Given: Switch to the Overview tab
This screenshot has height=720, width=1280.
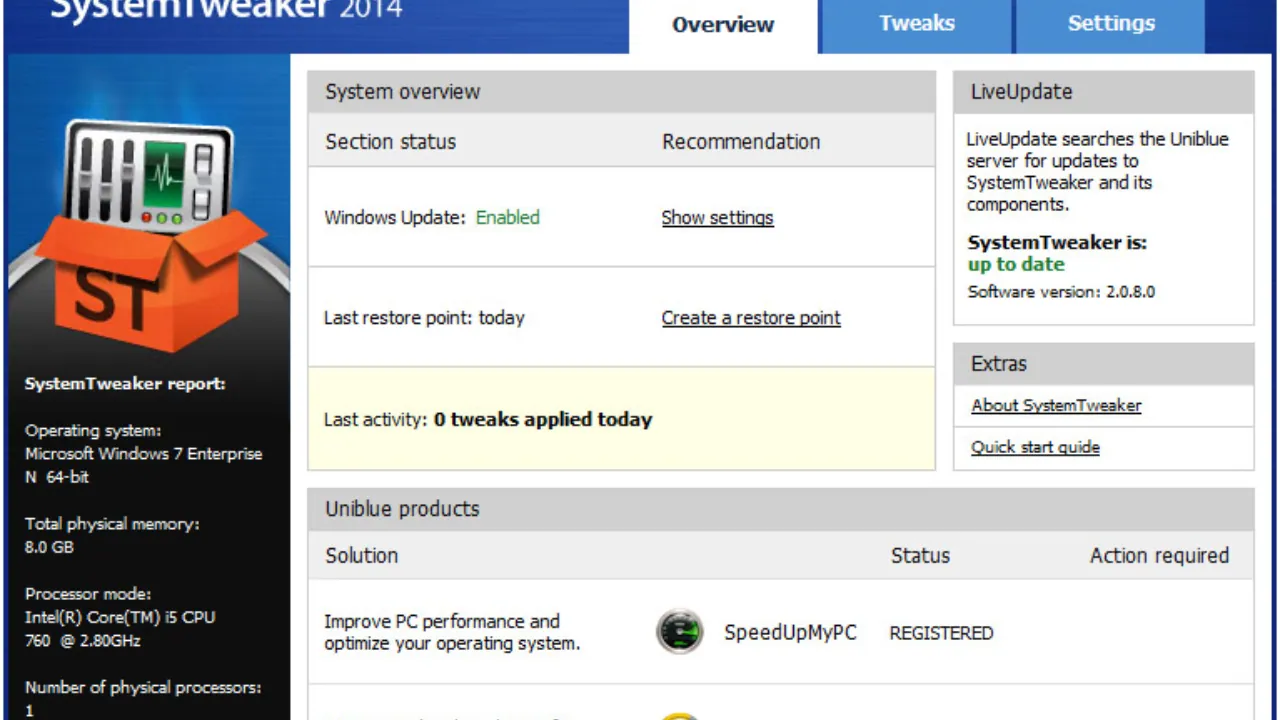Looking at the screenshot, I should point(723,26).
